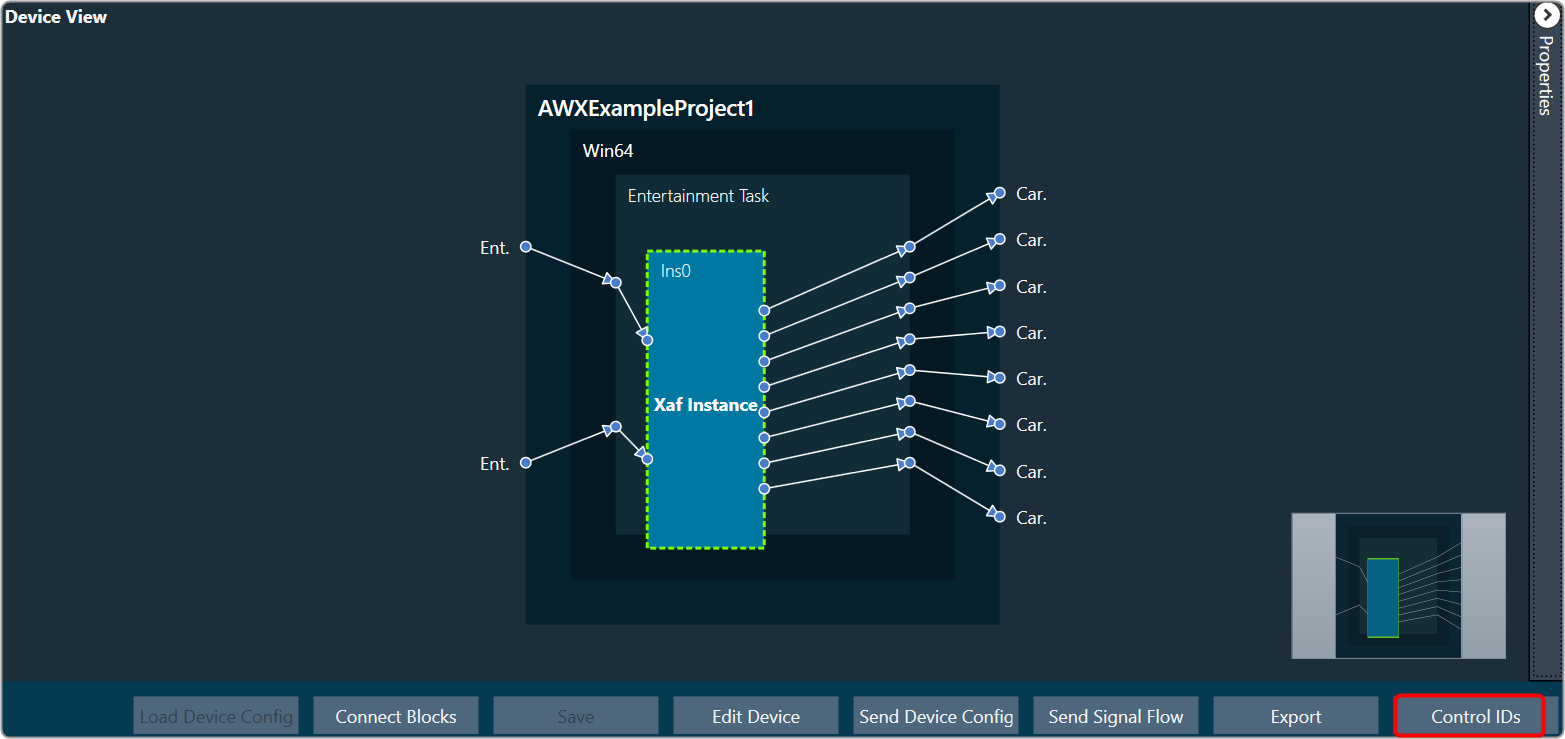This screenshot has height=739, width=1565.
Task: Click the Connect Blocks button
Action: tap(396, 716)
